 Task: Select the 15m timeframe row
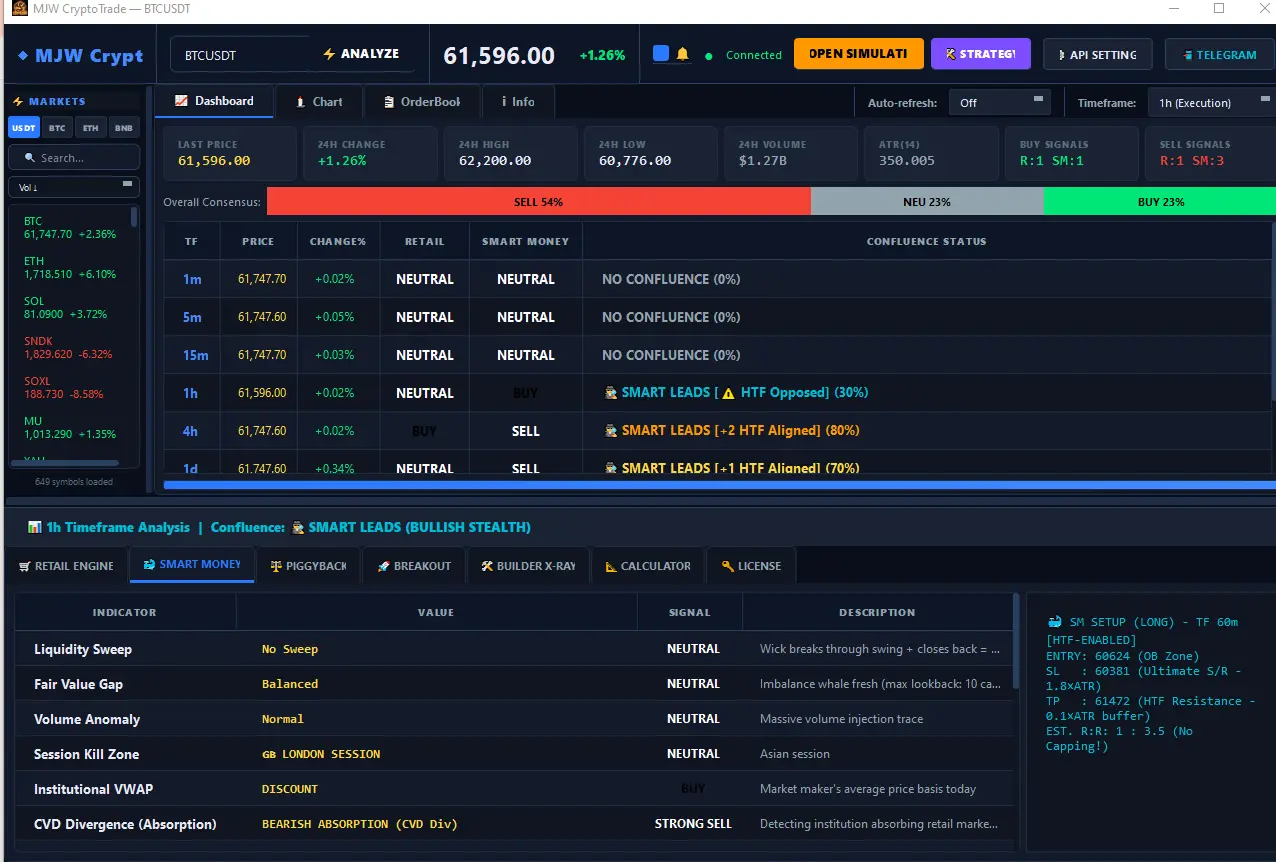[718, 355]
